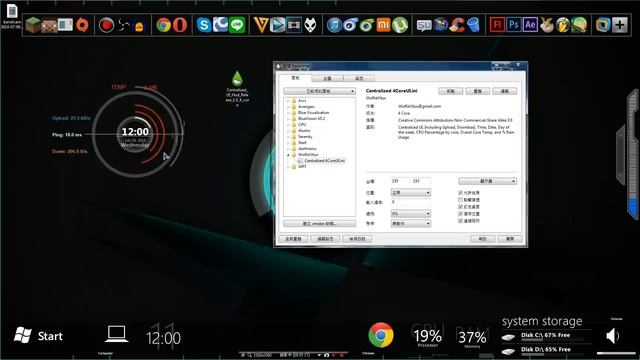640x360 pixels.
Task: Click the Load order input field
Action: [x=410, y=202]
